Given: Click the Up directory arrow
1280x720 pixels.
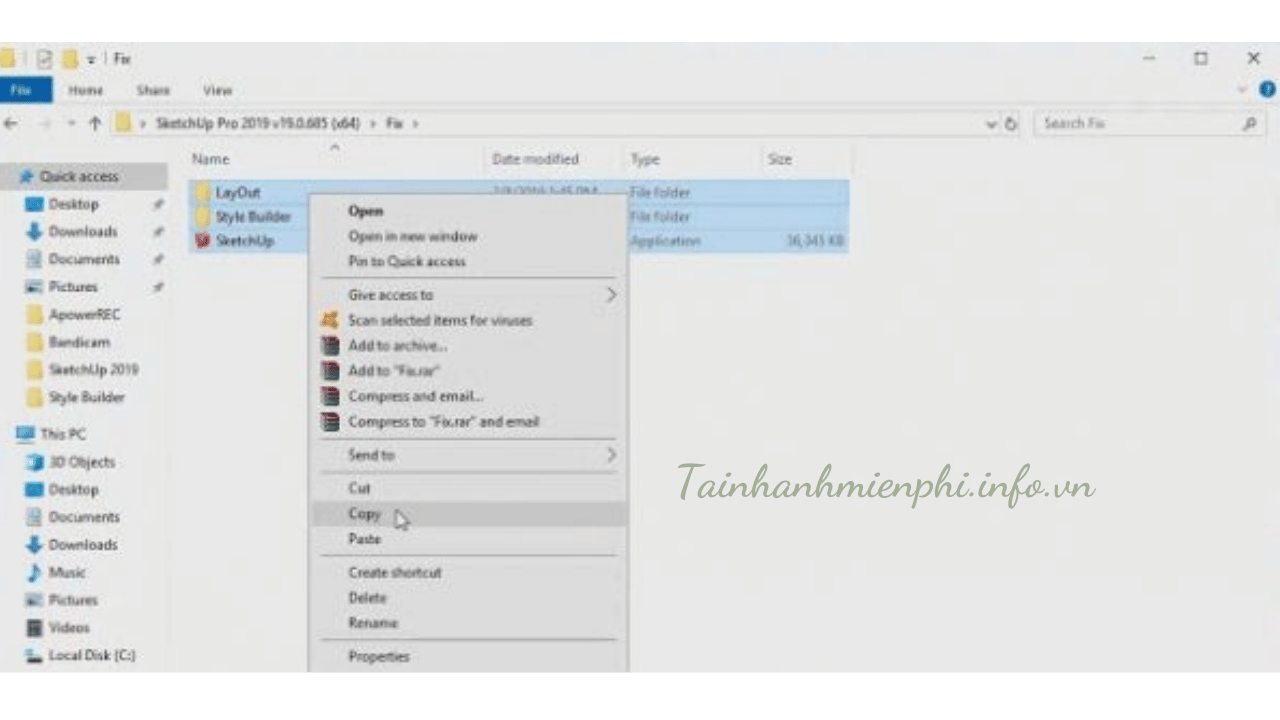Looking at the screenshot, I should tap(95, 124).
